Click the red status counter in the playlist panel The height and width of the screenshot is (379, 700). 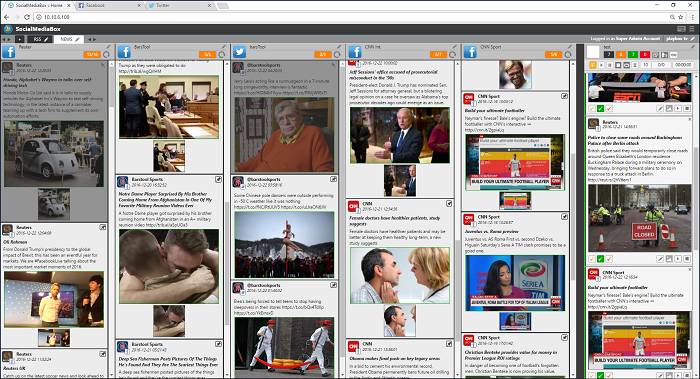[x=645, y=54]
